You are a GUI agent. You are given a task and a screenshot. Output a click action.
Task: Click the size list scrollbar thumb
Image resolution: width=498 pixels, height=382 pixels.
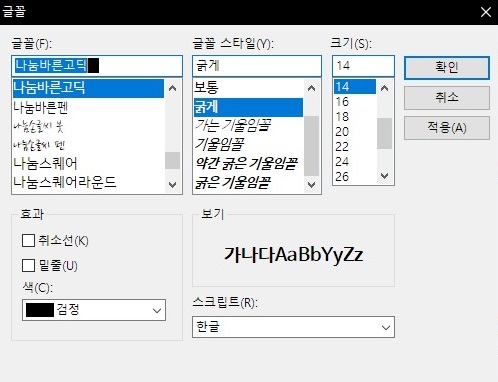384,133
